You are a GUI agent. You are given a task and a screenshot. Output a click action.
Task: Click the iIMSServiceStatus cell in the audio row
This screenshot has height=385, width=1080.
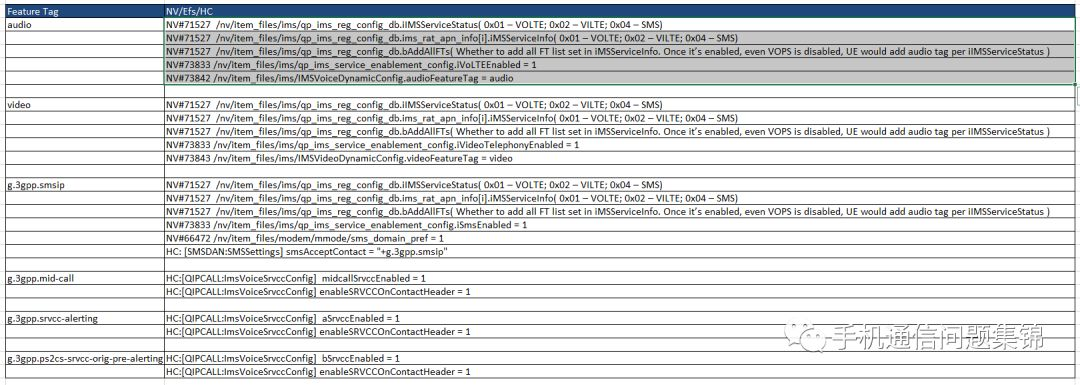(x=619, y=25)
